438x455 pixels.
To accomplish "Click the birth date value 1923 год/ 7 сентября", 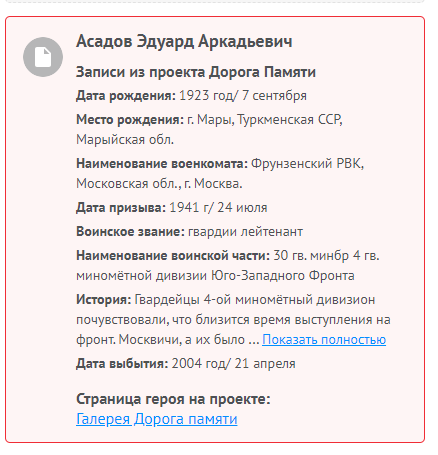I will (x=243, y=96).
